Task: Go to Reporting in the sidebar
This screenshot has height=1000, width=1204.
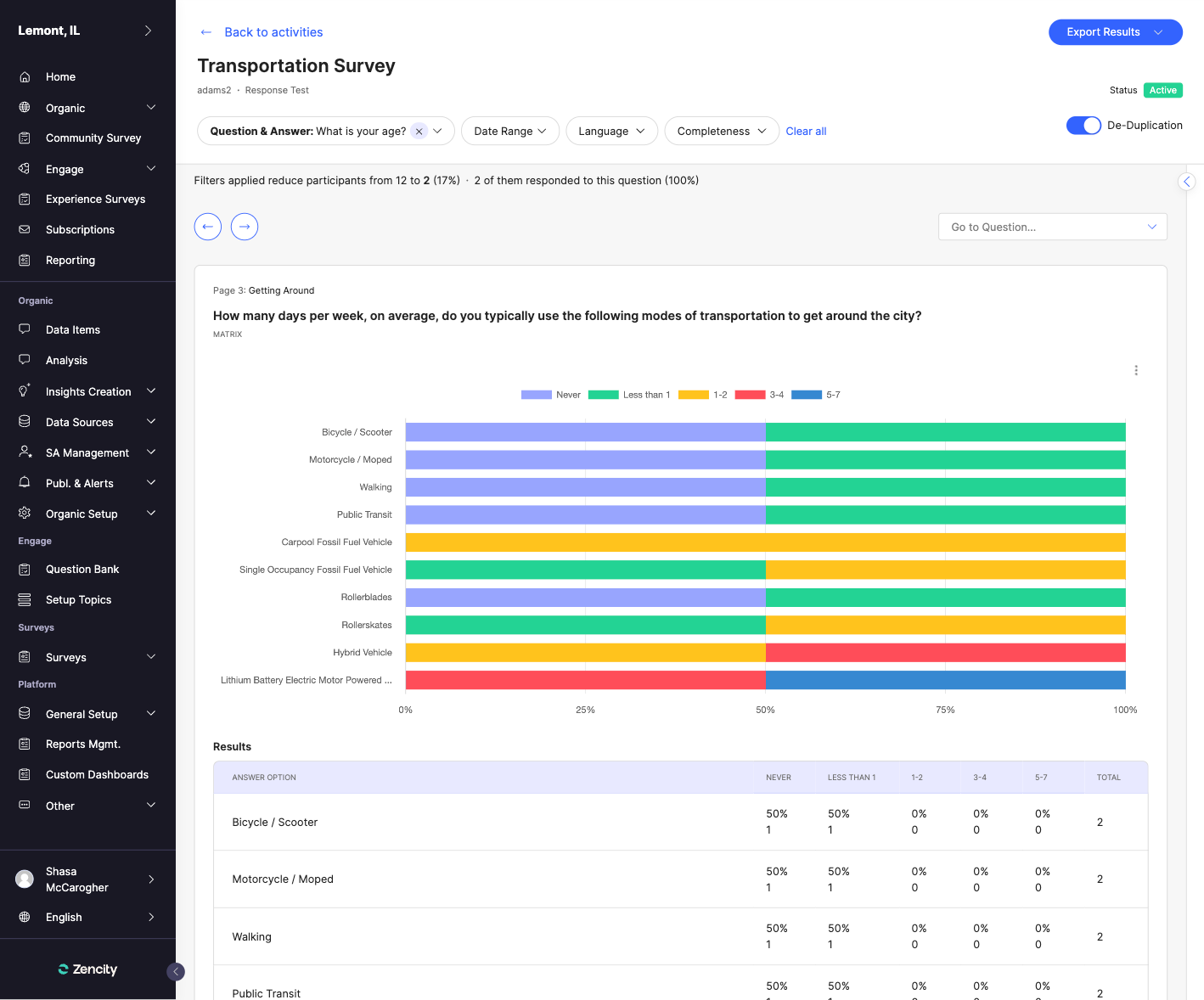Action: tap(70, 261)
